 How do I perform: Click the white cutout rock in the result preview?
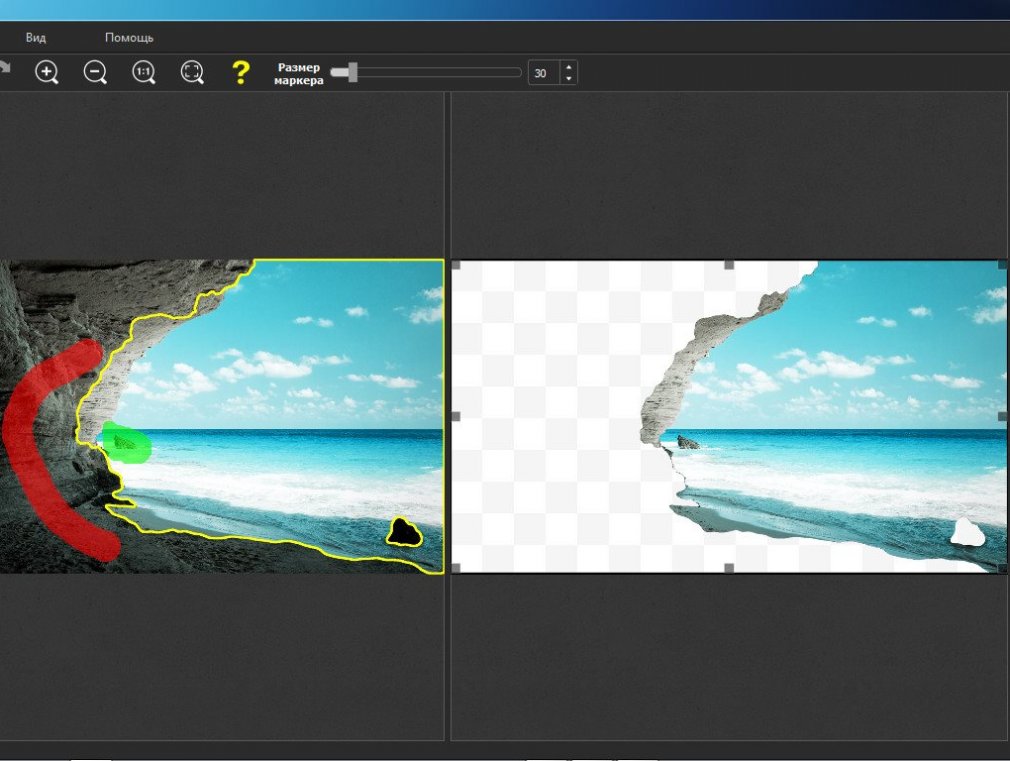point(968,532)
